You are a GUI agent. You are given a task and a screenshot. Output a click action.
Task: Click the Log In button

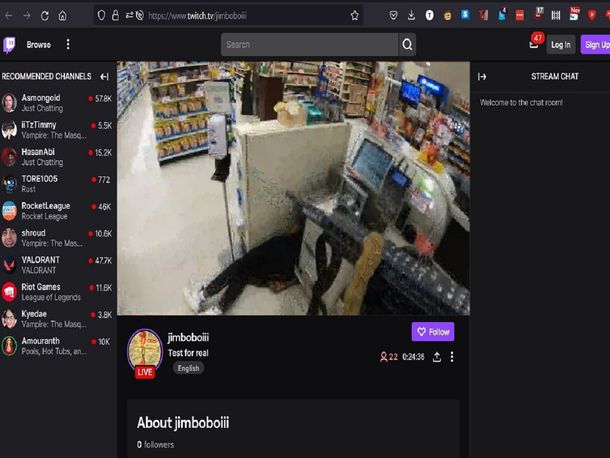(x=561, y=45)
